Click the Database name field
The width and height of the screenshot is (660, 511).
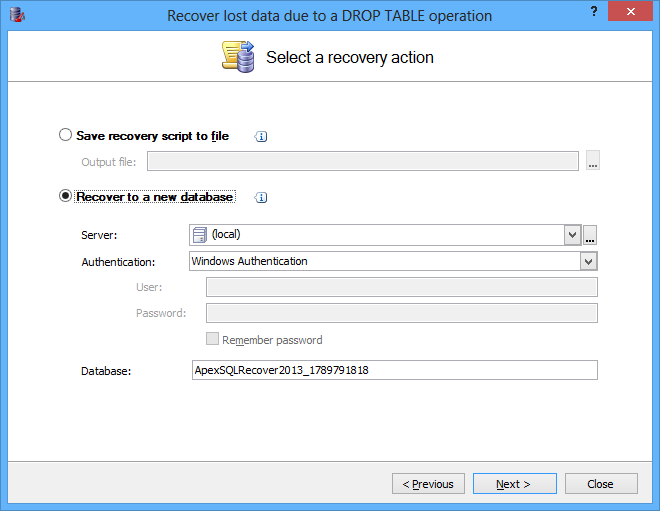click(394, 370)
